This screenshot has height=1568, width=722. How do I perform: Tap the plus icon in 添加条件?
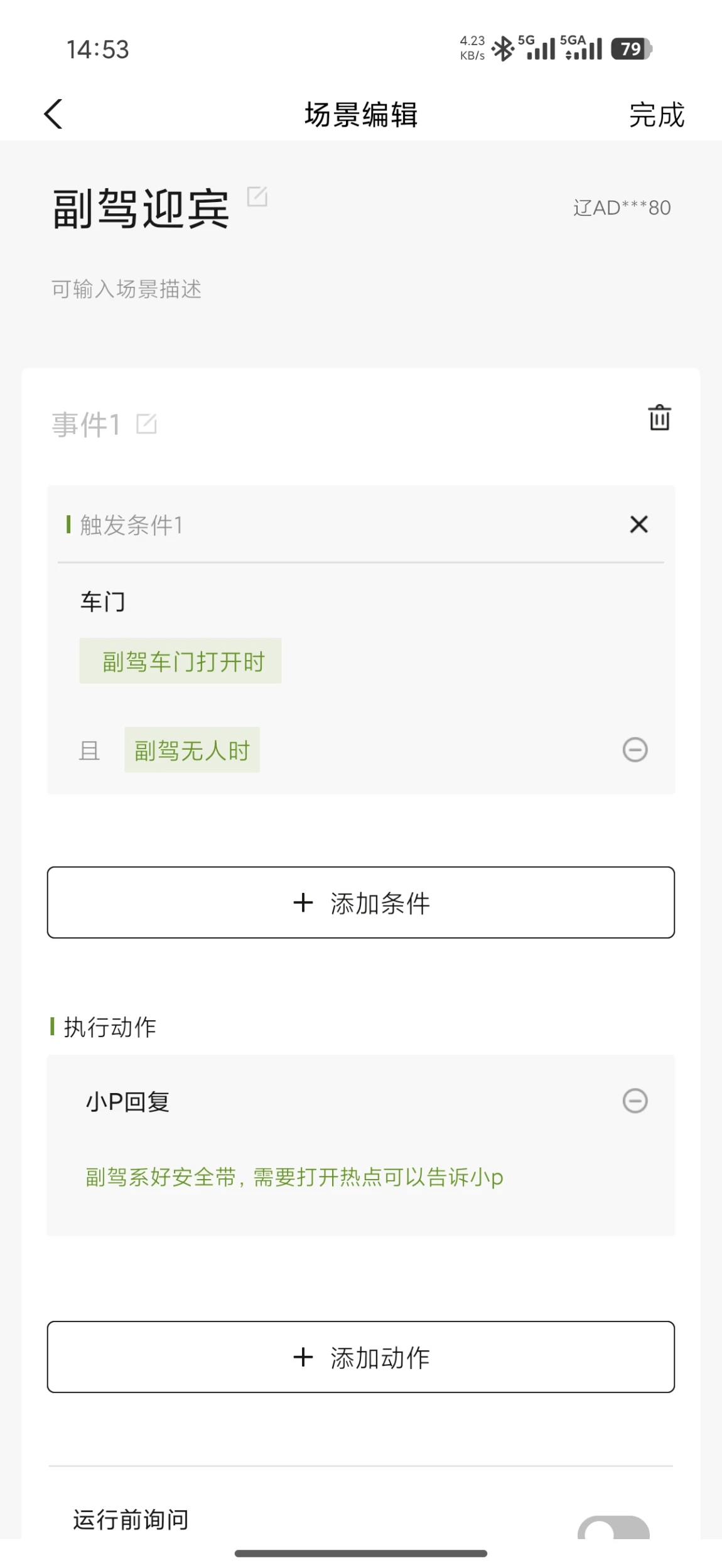tap(303, 903)
